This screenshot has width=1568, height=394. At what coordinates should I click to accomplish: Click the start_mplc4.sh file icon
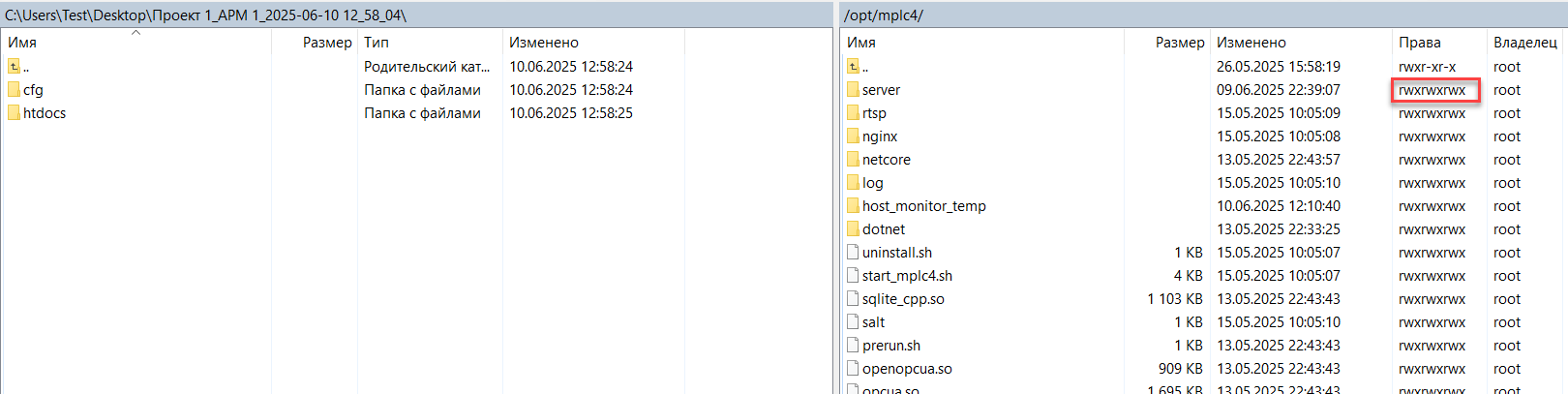pos(853,275)
